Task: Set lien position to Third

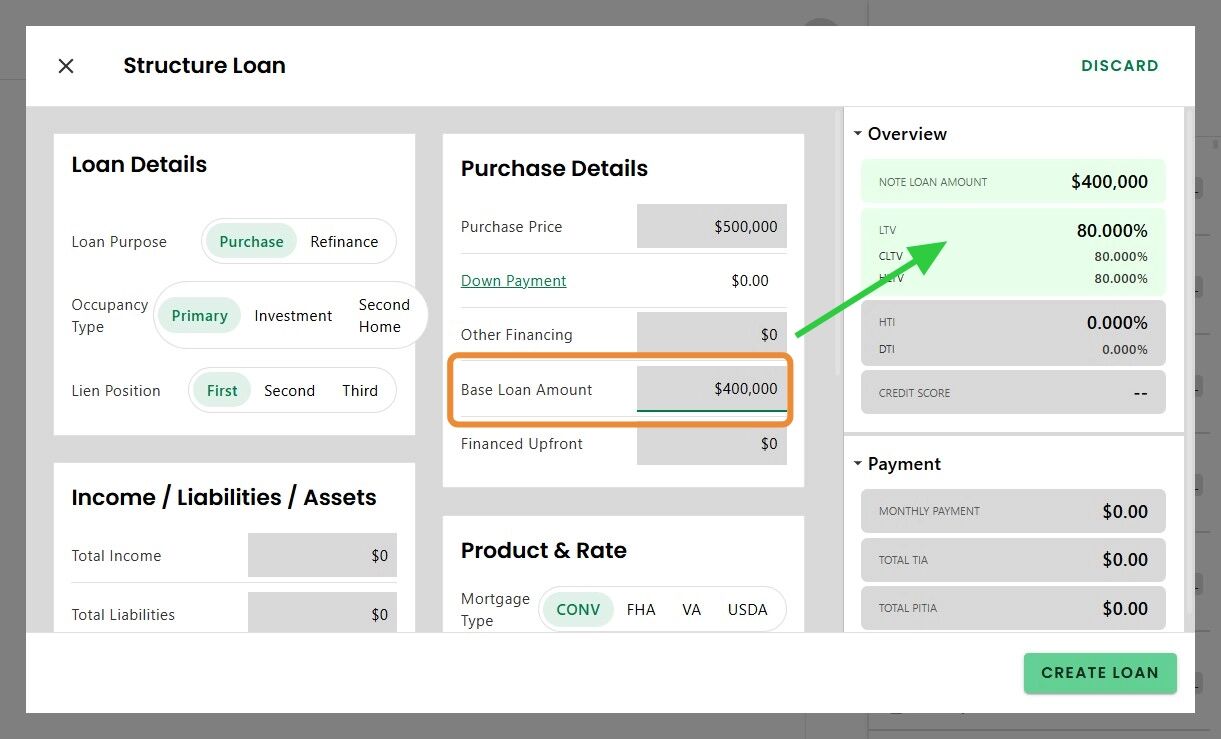Action: coord(360,391)
